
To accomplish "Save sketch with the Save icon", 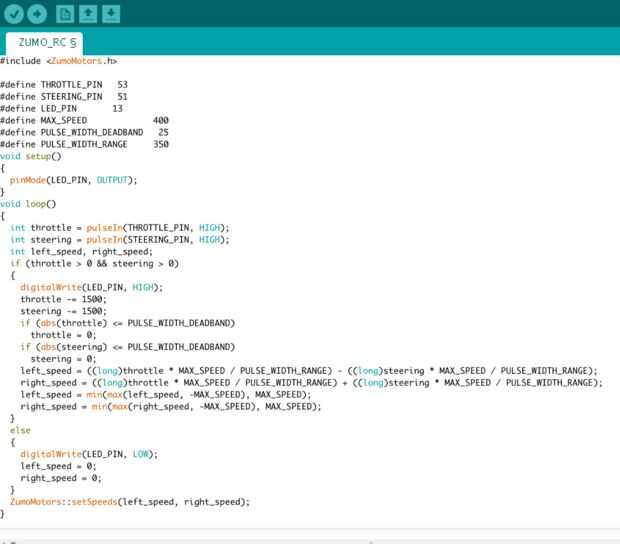I will point(111,14).
